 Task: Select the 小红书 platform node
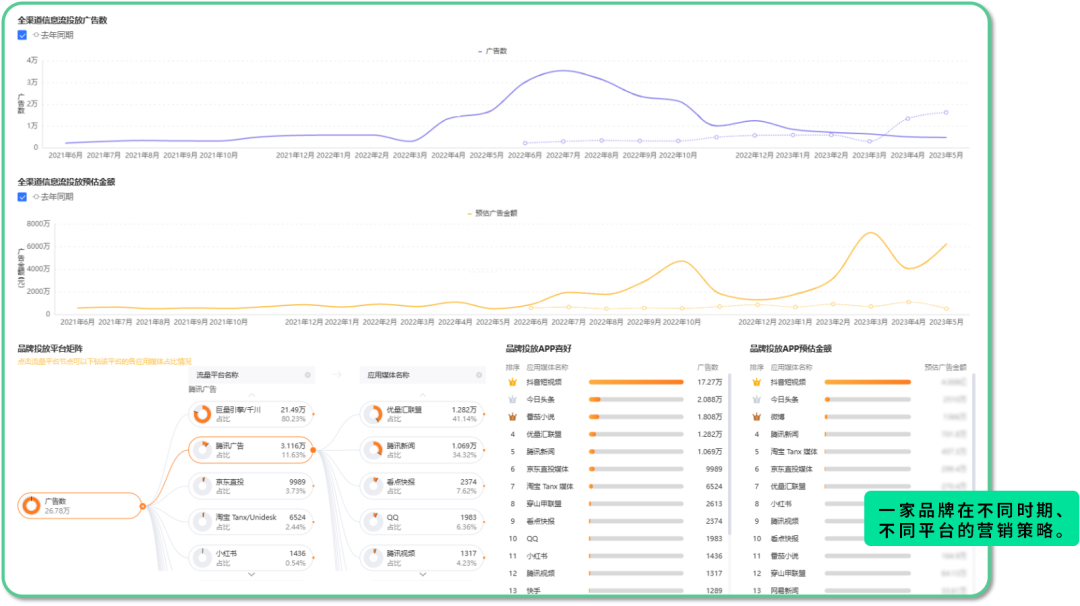coord(251,558)
